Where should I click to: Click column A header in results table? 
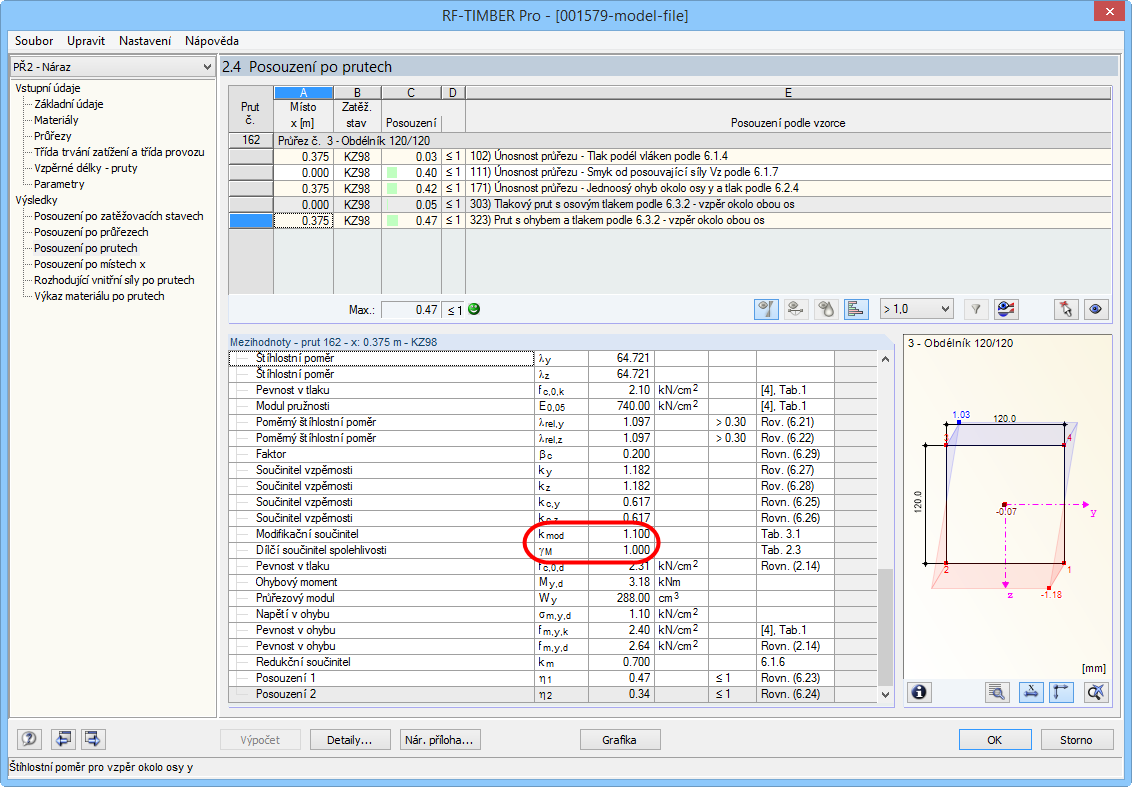[303, 92]
